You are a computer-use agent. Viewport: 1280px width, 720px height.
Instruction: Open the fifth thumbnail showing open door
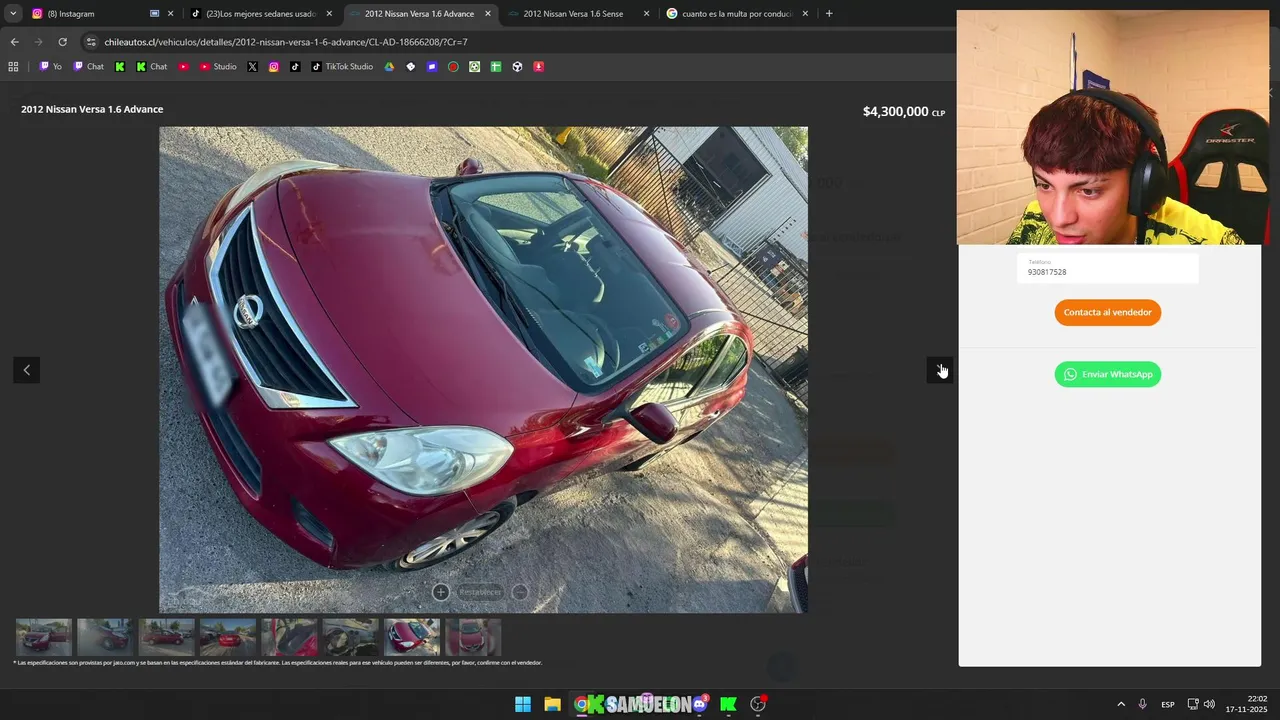[289, 637]
